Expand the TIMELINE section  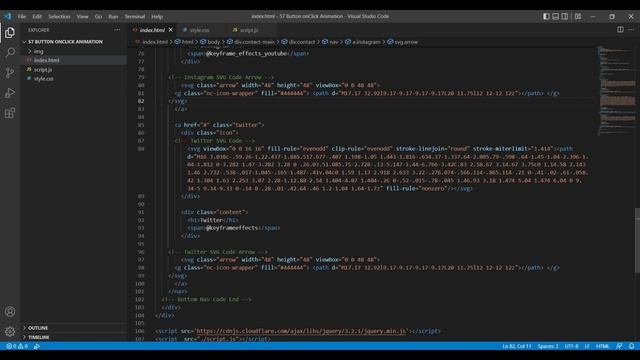point(39,337)
